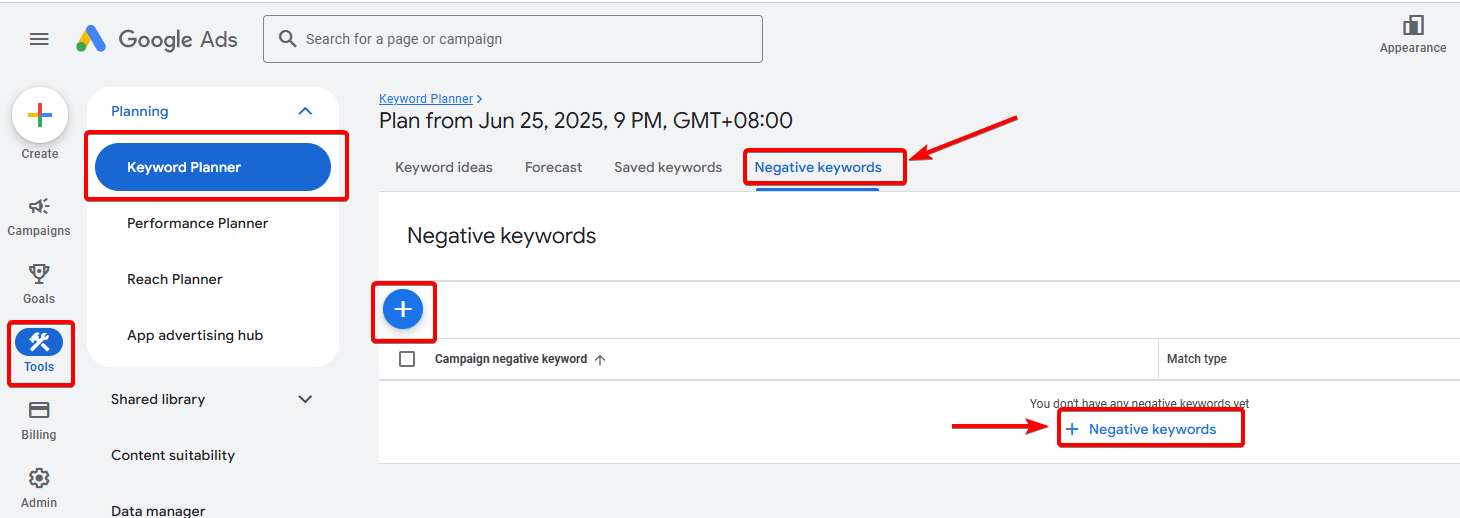Focus the search for a page or campaign field
Screen dimensions: 1460x518
point(512,39)
